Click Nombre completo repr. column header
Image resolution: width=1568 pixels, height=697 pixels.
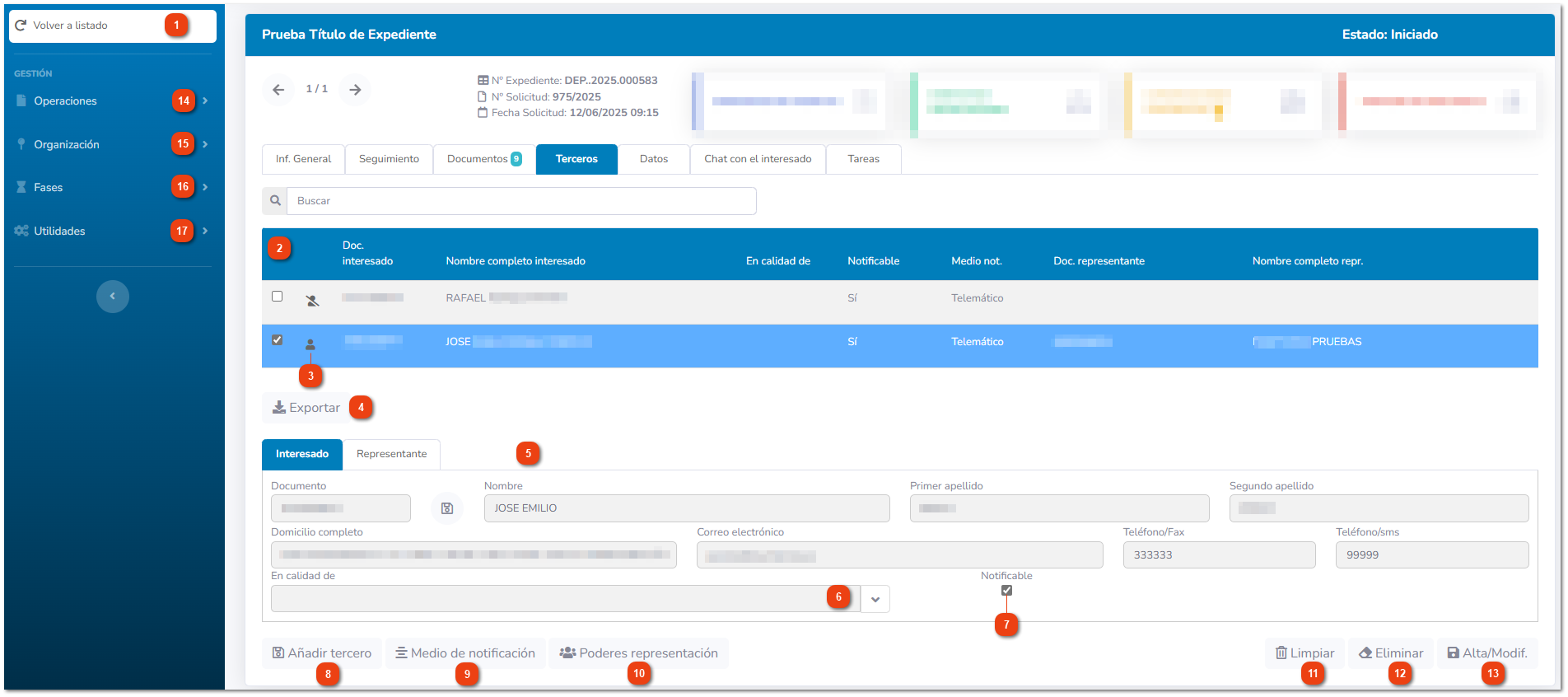coord(1308,261)
